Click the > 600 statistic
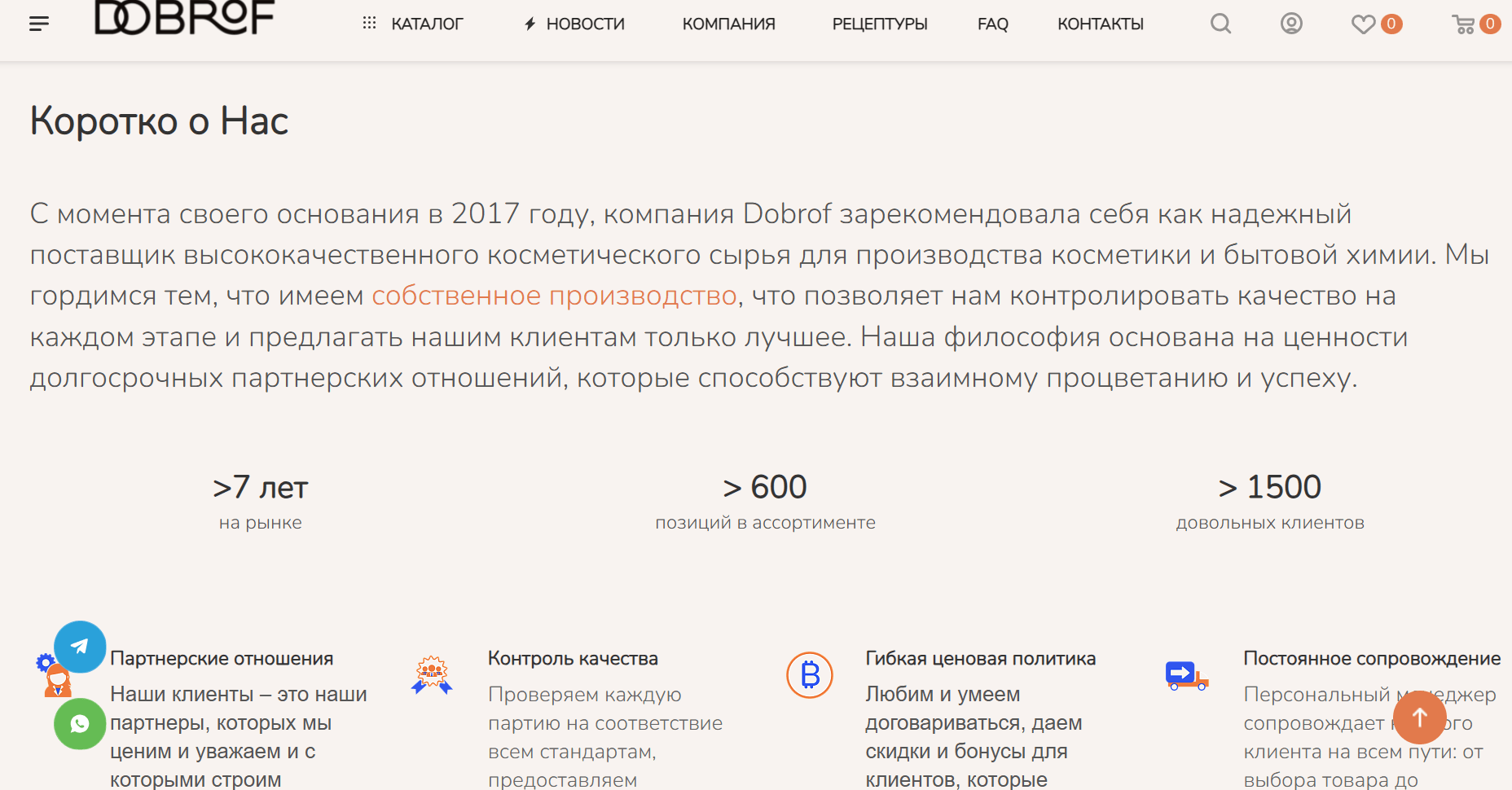 point(765,487)
